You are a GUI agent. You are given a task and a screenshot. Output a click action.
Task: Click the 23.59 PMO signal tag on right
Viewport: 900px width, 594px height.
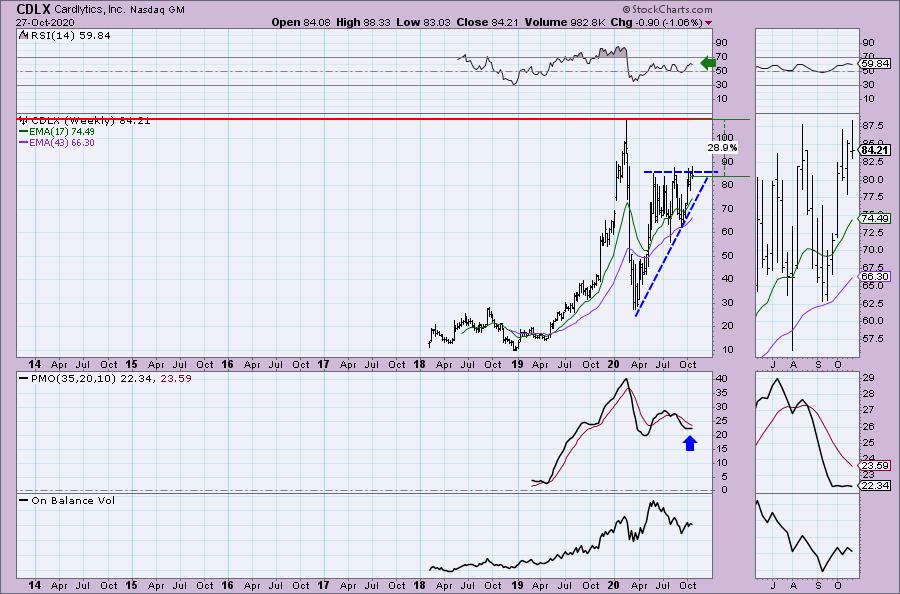tap(876, 465)
